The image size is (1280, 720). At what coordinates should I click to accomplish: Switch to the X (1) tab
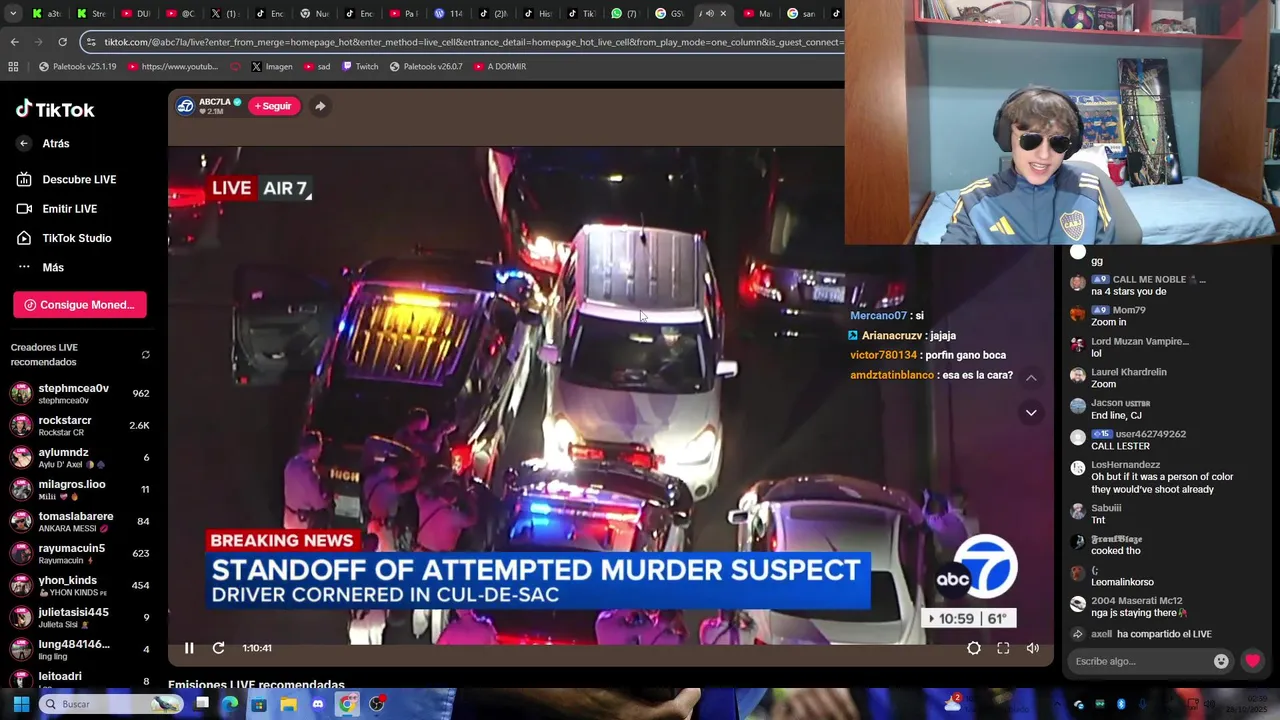point(223,14)
